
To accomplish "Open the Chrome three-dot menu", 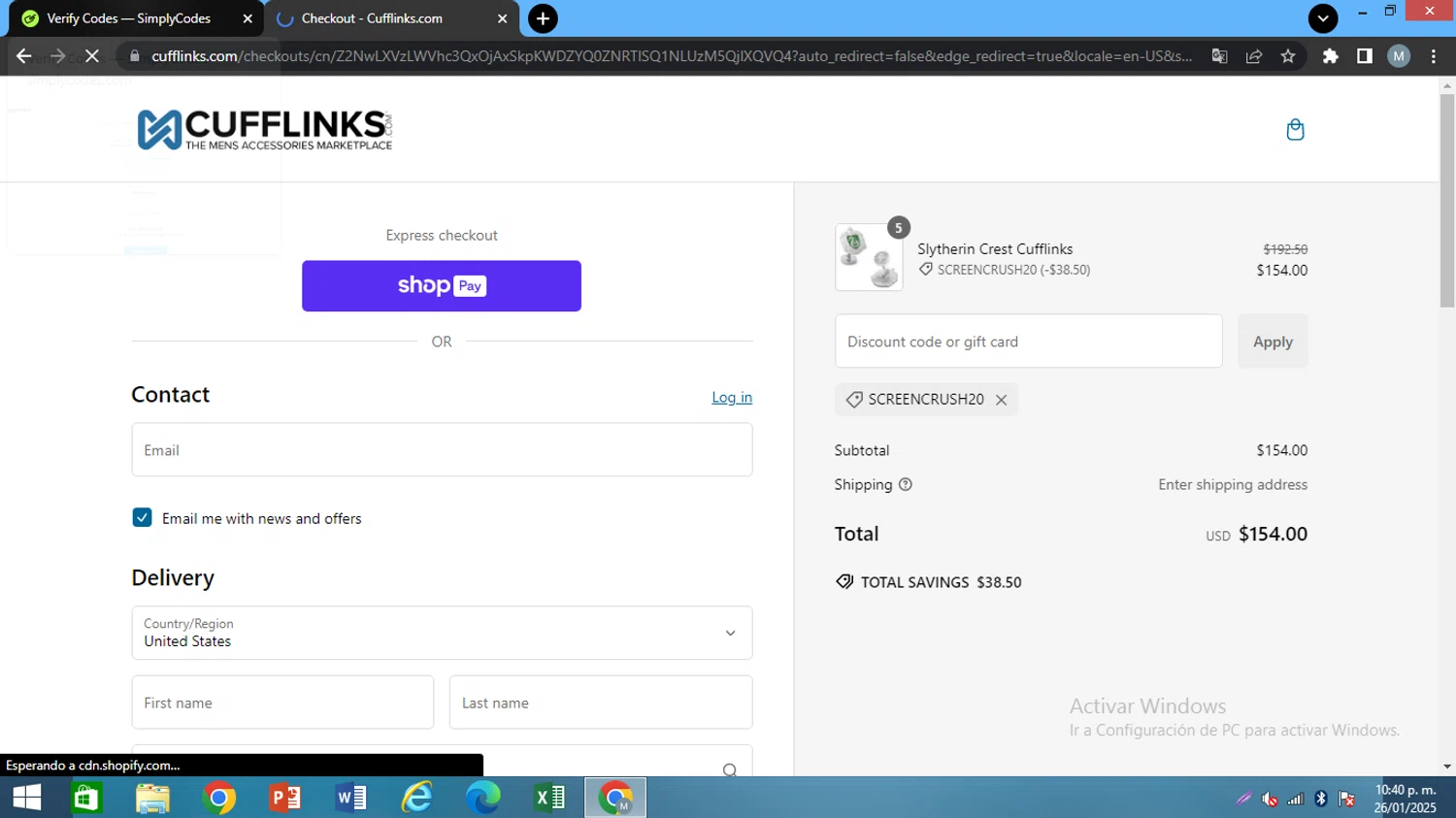I will (1434, 56).
